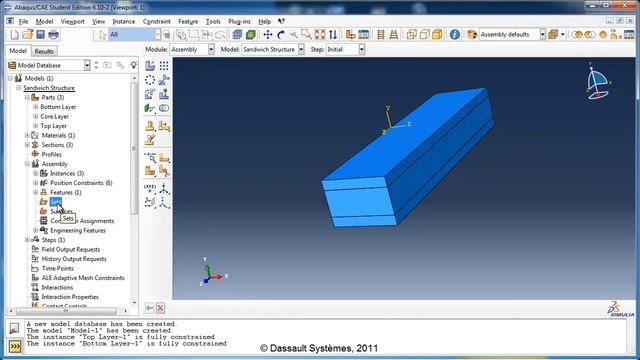The image size is (640, 360).
Task: Click the New model database icon
Action: pyautogui.click(x=15, y=35)
